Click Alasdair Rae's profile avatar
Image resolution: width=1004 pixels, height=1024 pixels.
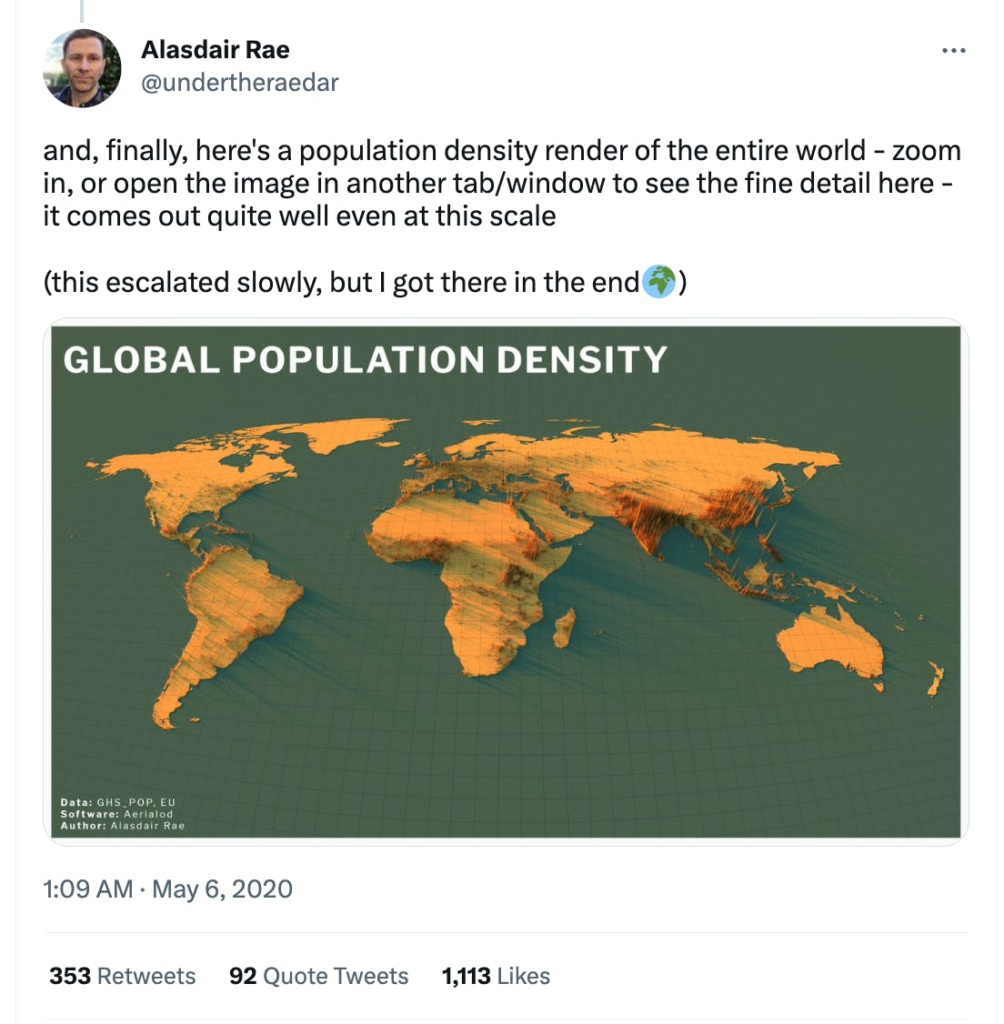[x=83, y=68]
